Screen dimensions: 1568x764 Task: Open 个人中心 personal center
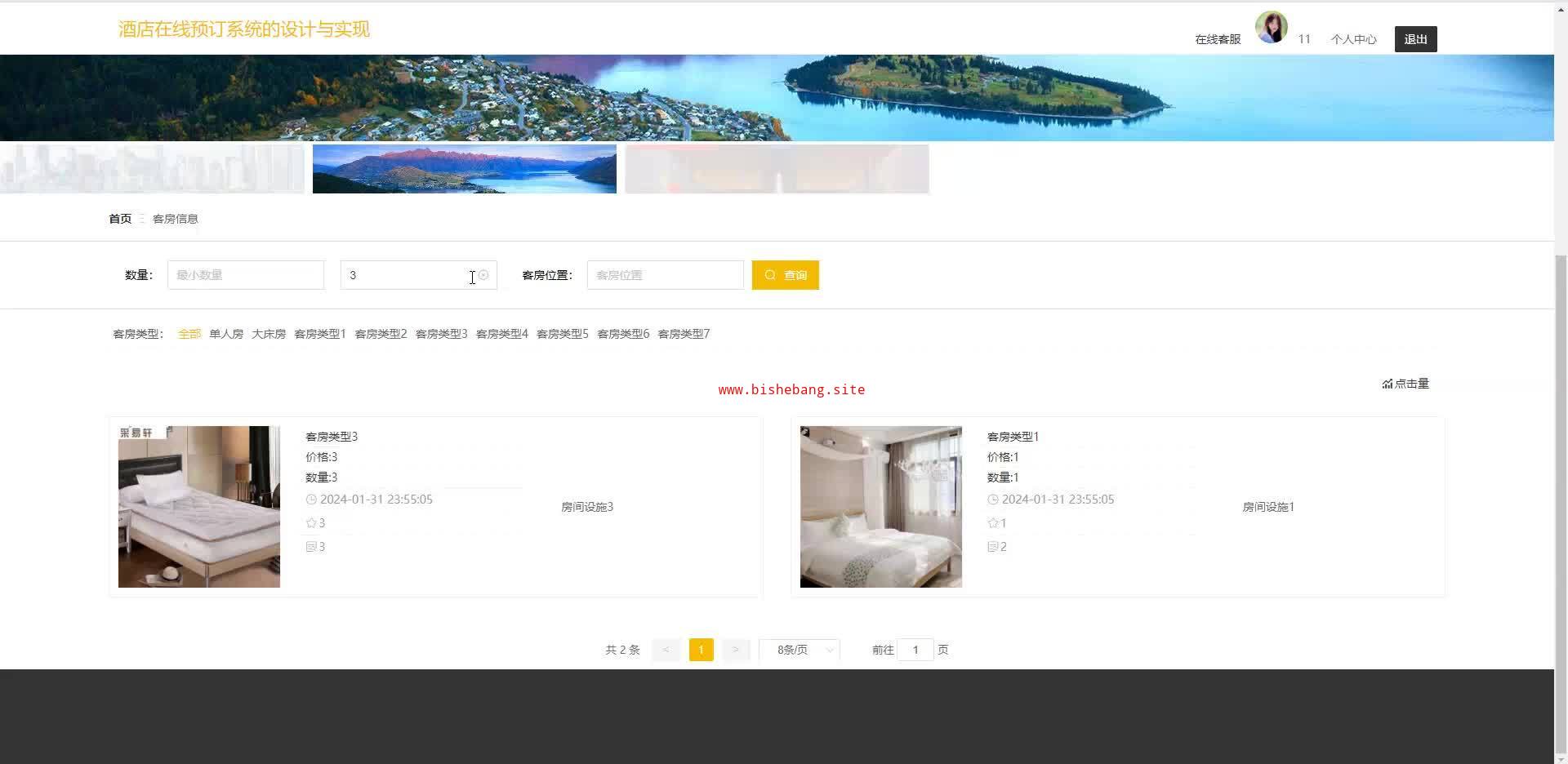pyautogui.click(x=1353, y=39)
